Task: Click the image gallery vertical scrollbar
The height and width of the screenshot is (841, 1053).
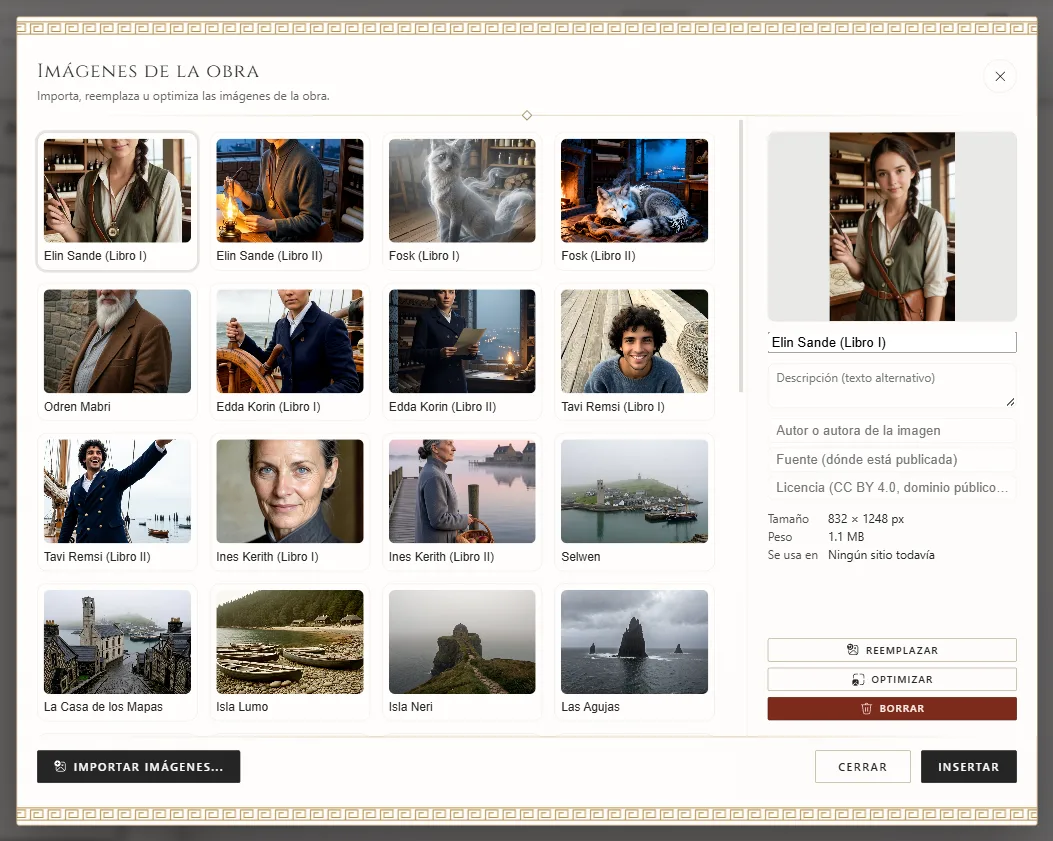Action: point(741,256)
